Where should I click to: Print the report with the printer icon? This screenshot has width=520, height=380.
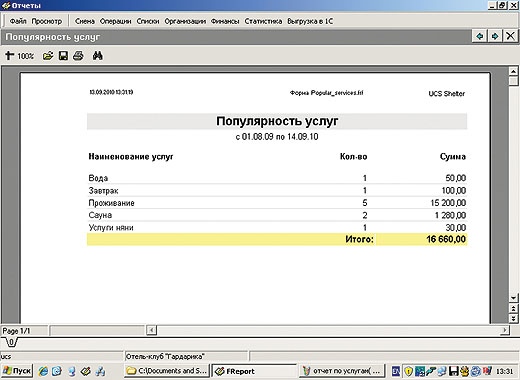(78, 56)
